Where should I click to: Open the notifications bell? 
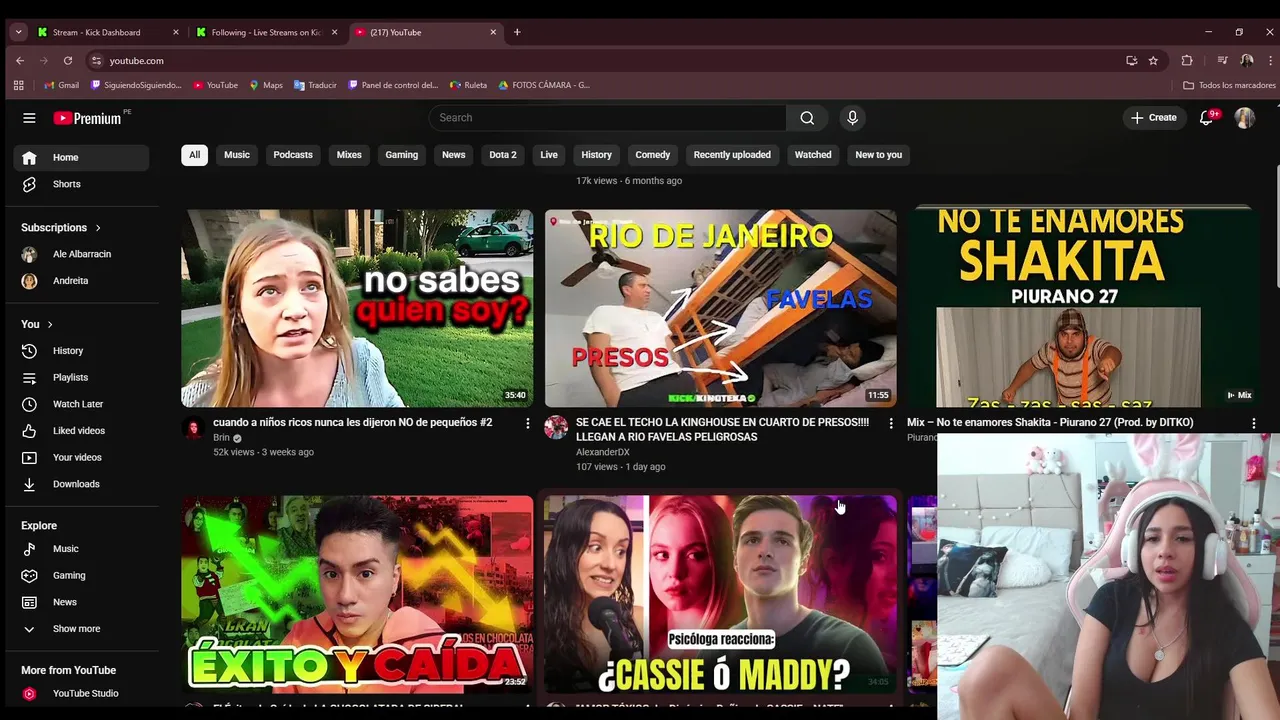[x=1207, y=118]
